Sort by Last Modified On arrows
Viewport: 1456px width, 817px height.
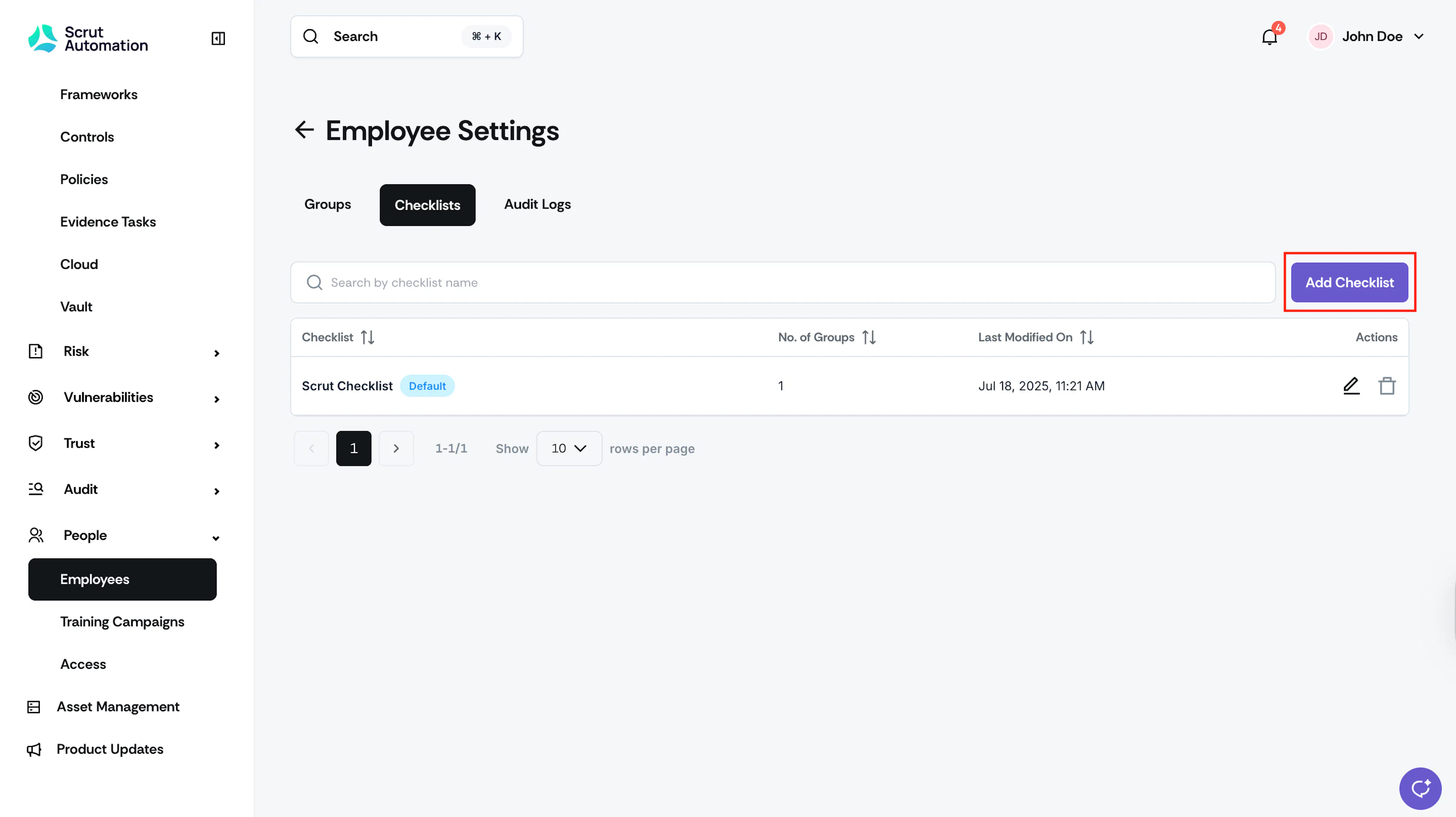point(1086,337)
